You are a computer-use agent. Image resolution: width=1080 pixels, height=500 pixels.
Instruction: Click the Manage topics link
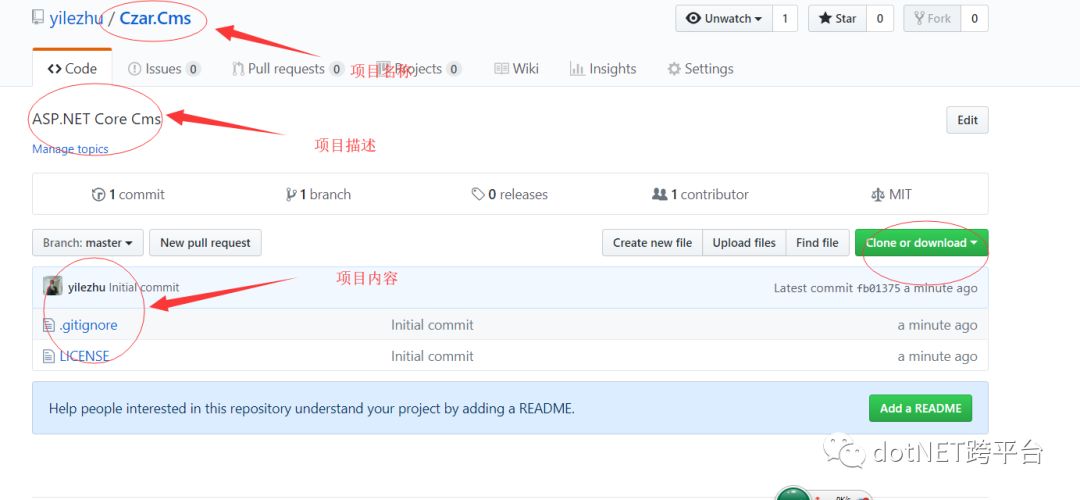coord(70,149)
